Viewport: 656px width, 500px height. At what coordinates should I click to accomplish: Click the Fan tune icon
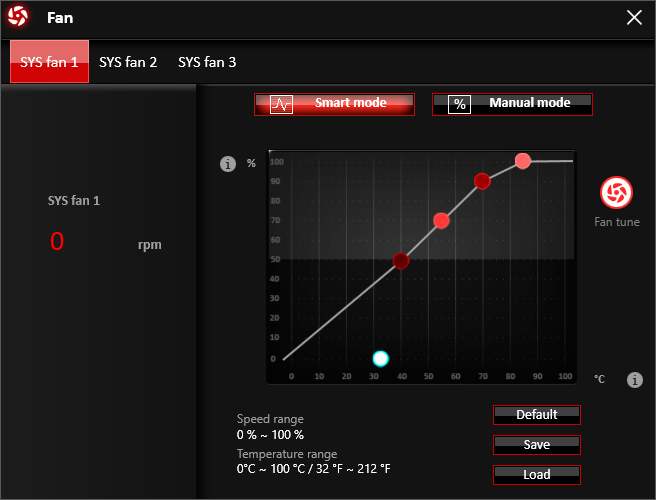coord(616,192)
